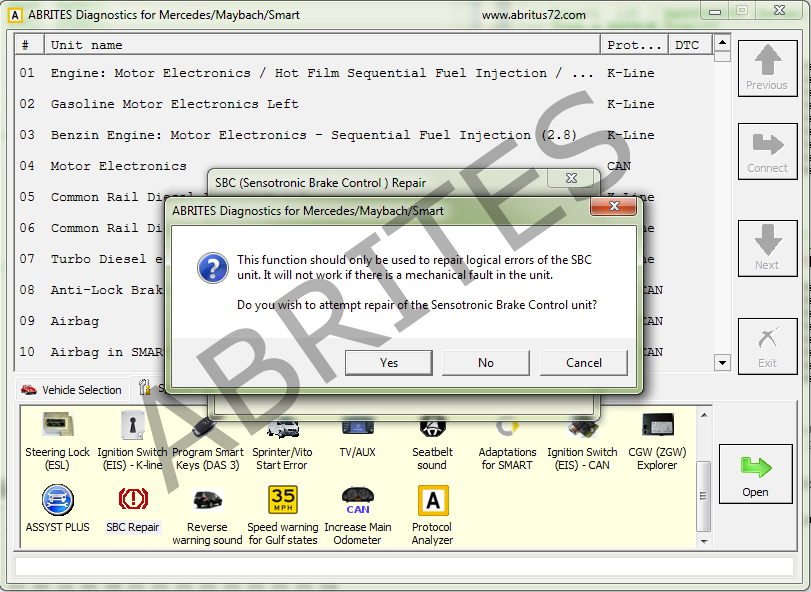Open the Steering Lock (ESL) tool
Image resolution: width=811 pixels, height=592 pixels.
[x=57, y=442]
